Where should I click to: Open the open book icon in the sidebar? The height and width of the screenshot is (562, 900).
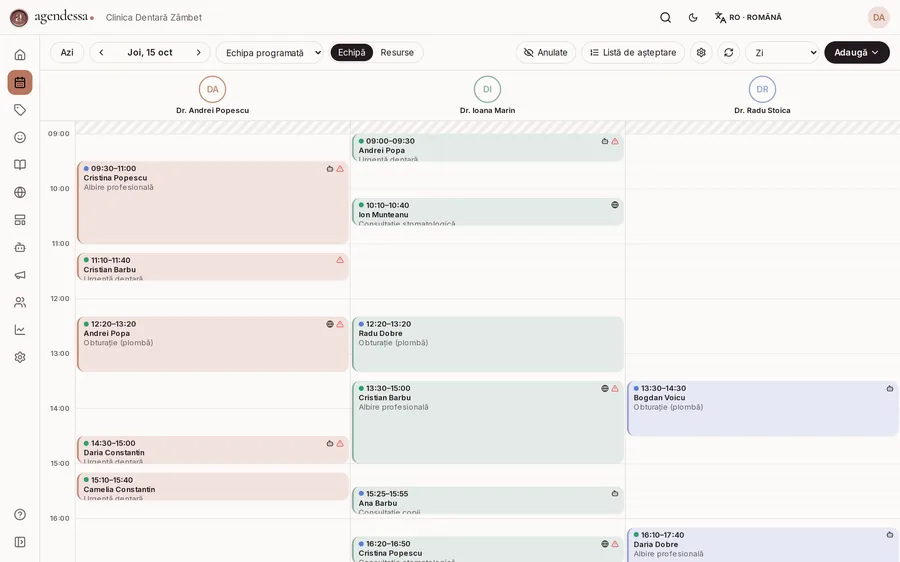click(20, 165)
